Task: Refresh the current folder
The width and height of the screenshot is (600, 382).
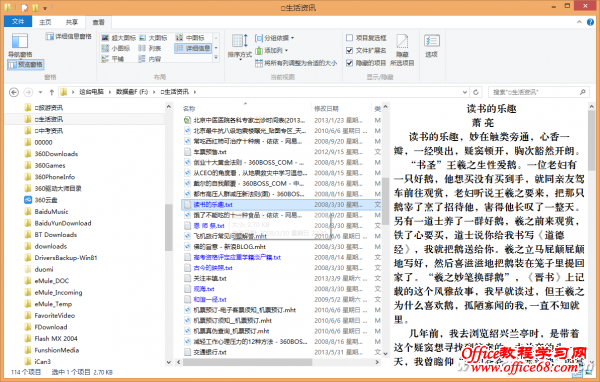Action: tap(476, 92)
